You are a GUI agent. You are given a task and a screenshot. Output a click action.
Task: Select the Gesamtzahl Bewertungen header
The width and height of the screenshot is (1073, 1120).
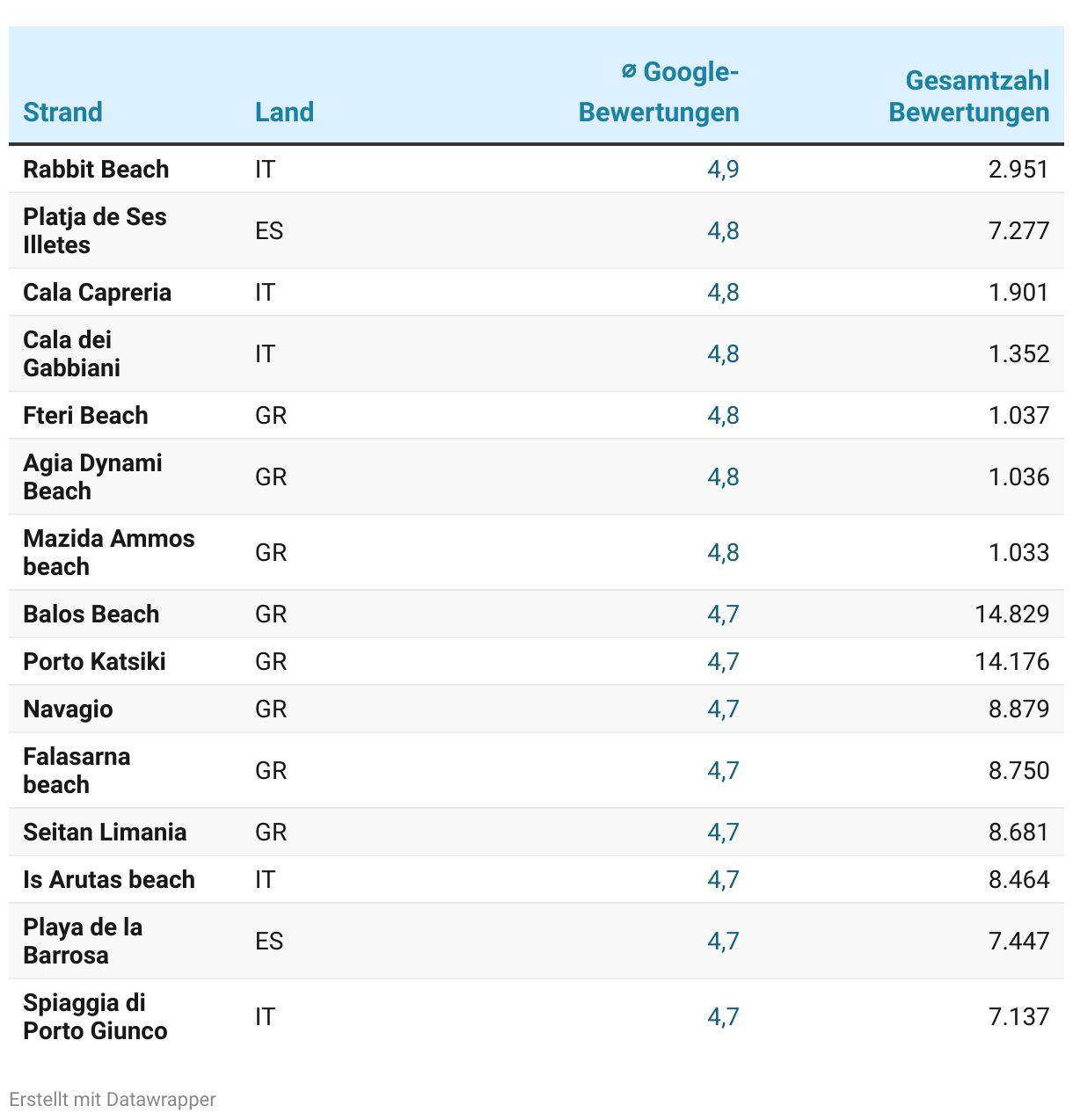point(968,97)
